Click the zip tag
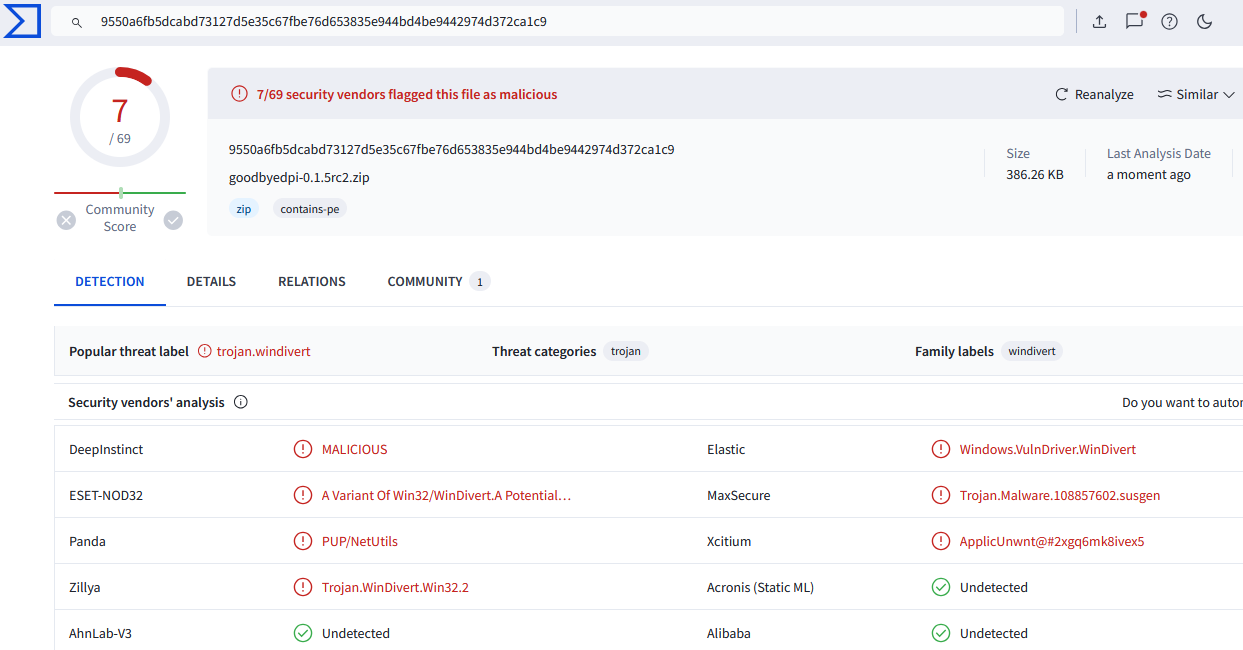1243x650 pixels. coord(244,209)
